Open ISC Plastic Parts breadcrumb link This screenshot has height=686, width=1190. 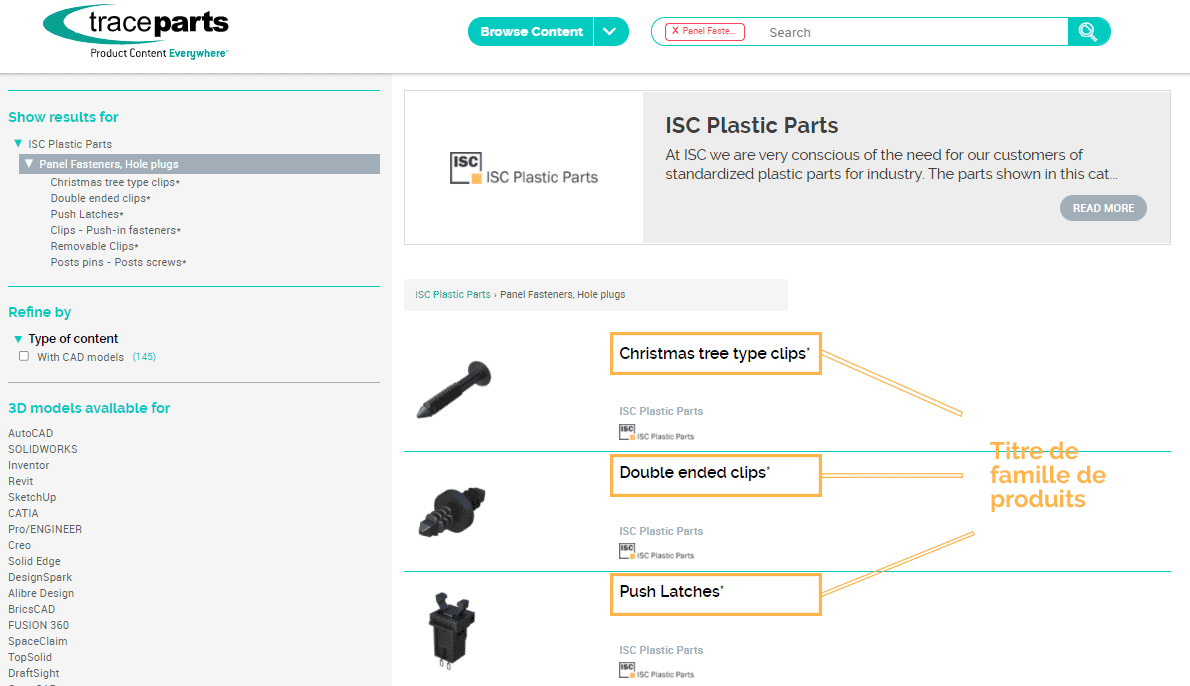tap(452, 295)
